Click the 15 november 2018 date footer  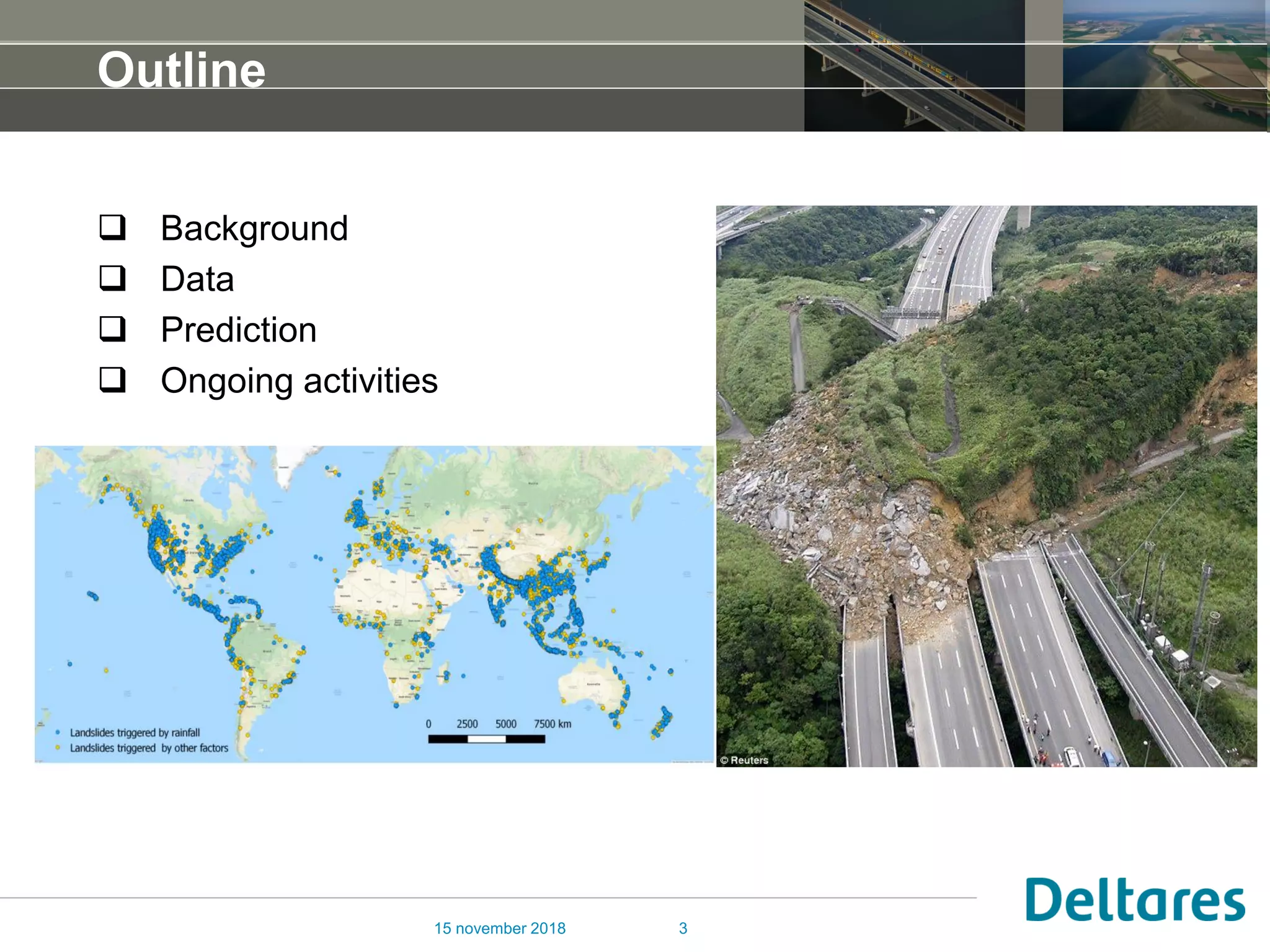(499, 928)
